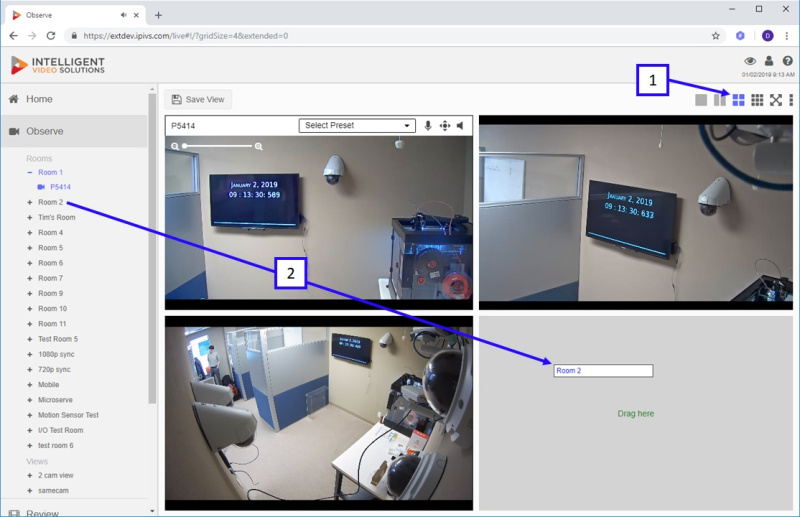Toggle the microphone on P5414 camera

[x=428, y=126]
